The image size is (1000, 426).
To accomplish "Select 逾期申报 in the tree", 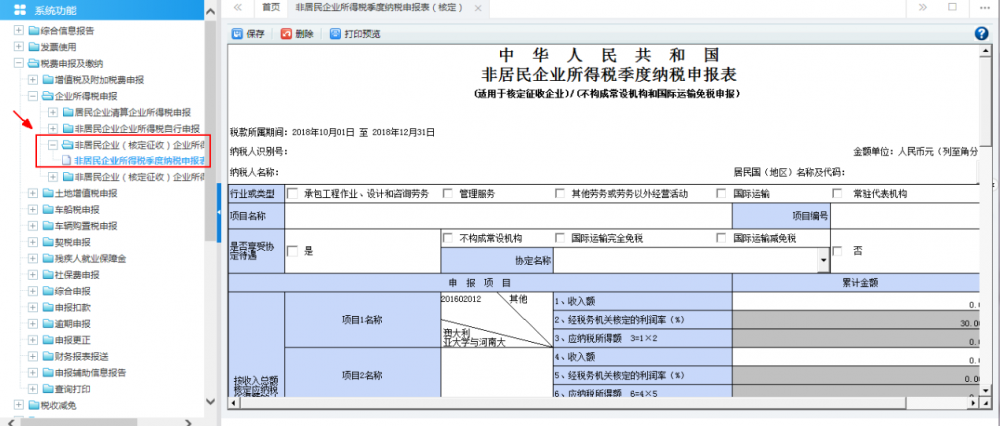I will pos(73,324).
